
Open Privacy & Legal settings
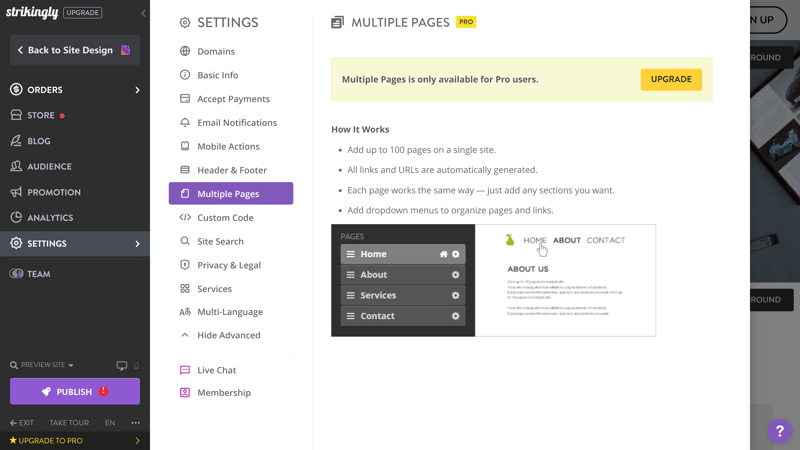pyautogui.click(x=231, y=265)
